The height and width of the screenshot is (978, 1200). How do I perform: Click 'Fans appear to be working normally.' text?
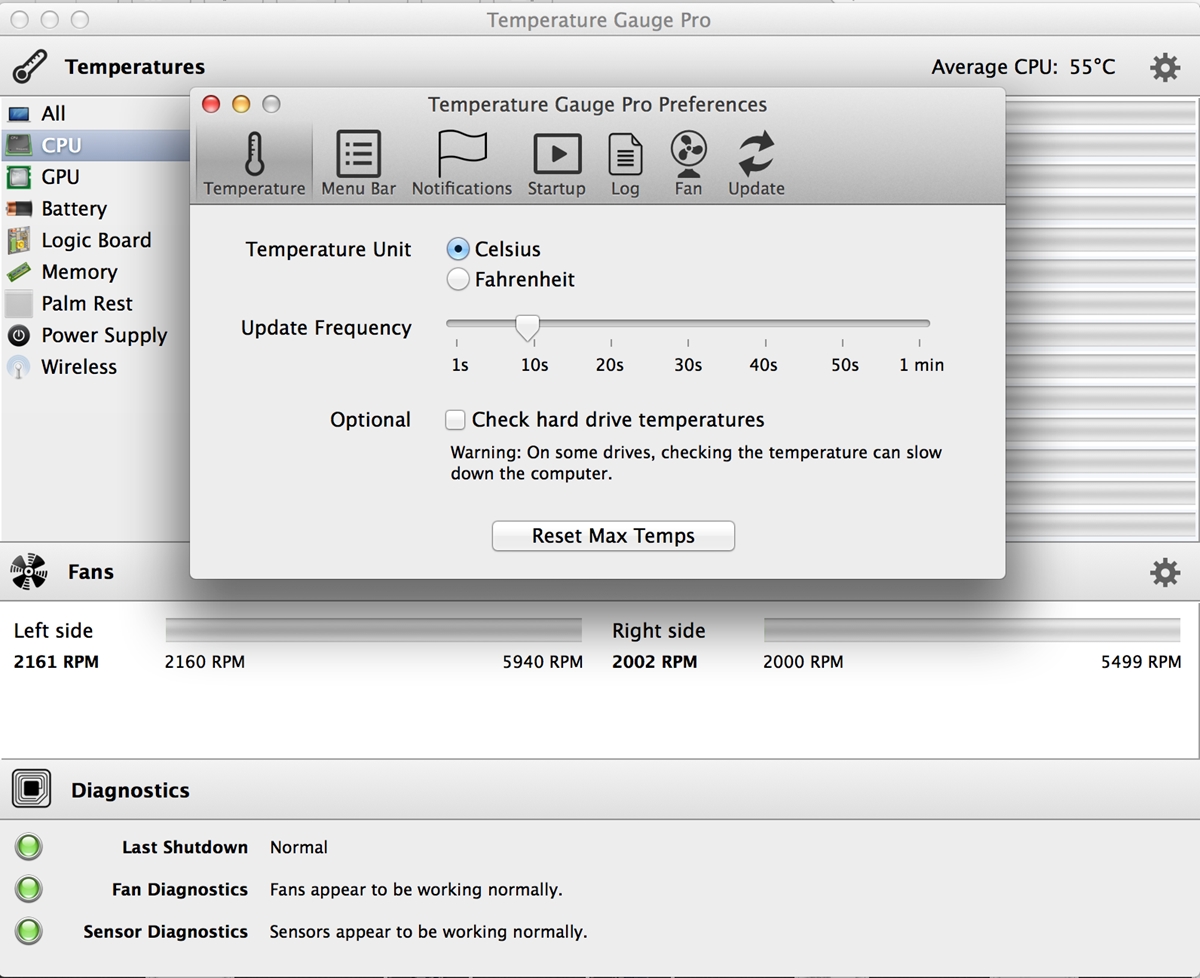[416, 889]
